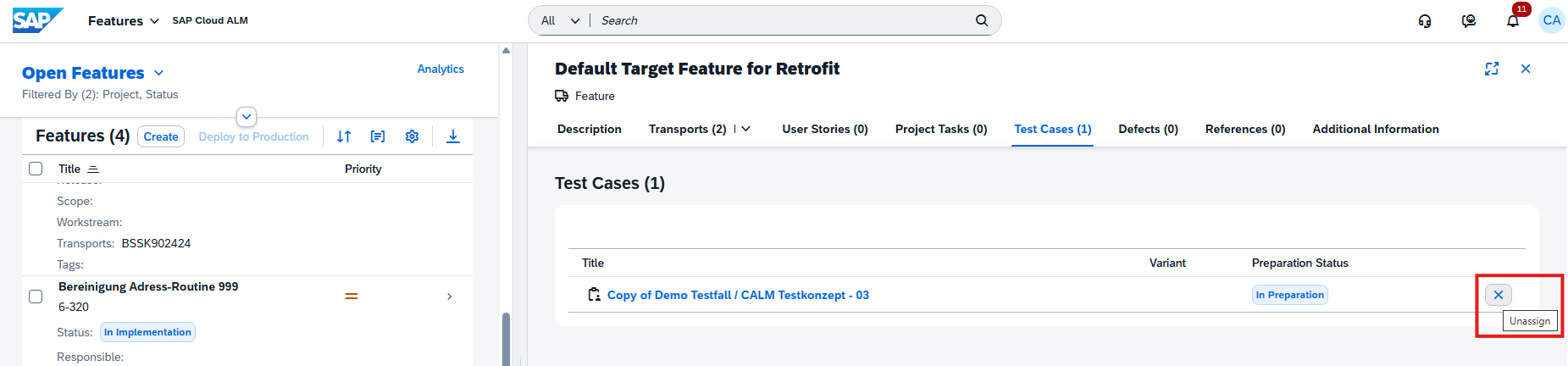Image resolution: width=1568 pixels, height=366 pixels.
Task: Switch to the Defects (0) tab
Action: pyautogui.click(x=1149, y=129)
